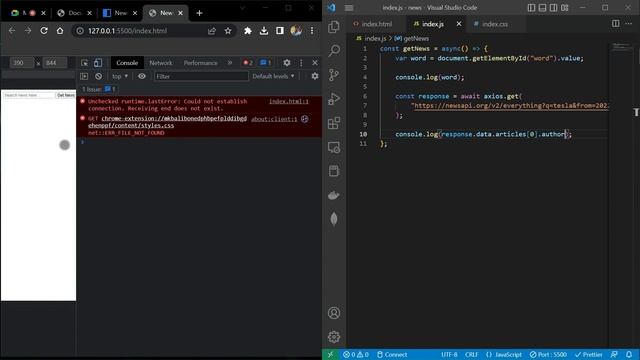Image resolution: width=640 pixels, height=360 pixels.
Task: Toggle console sidebar in DevTools
Action: point(84,76)
